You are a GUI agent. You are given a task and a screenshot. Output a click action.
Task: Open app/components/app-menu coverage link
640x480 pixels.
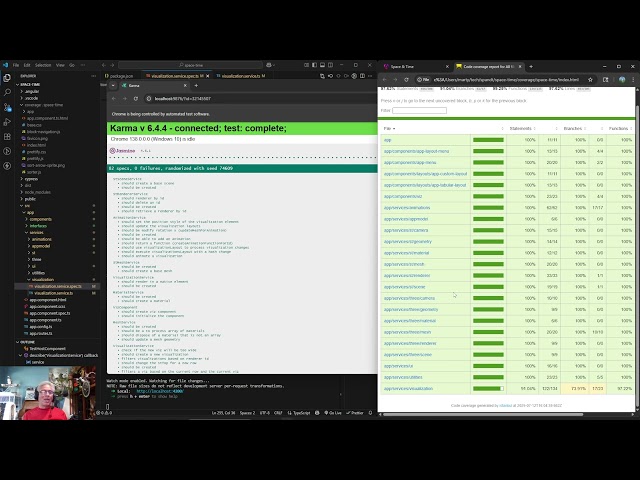[x=410, y=162]
